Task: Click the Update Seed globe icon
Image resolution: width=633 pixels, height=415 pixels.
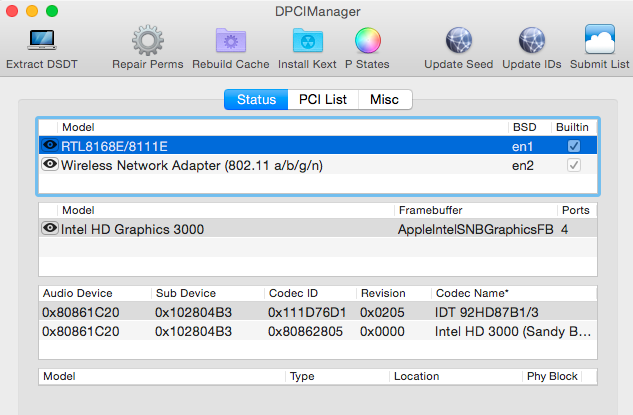Action: click(458, 41)
